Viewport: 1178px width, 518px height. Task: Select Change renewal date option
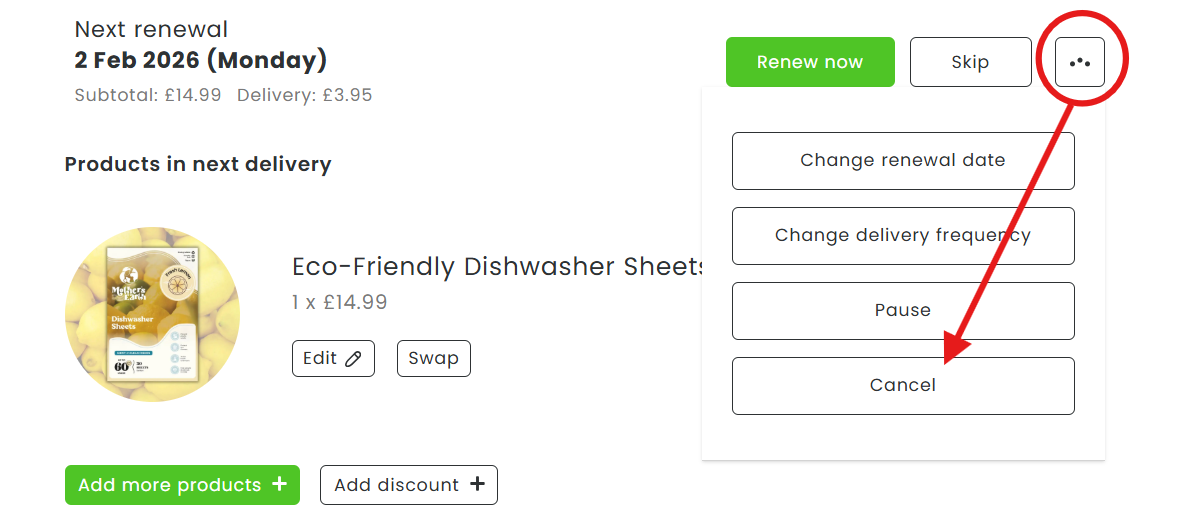pos(902,161)
